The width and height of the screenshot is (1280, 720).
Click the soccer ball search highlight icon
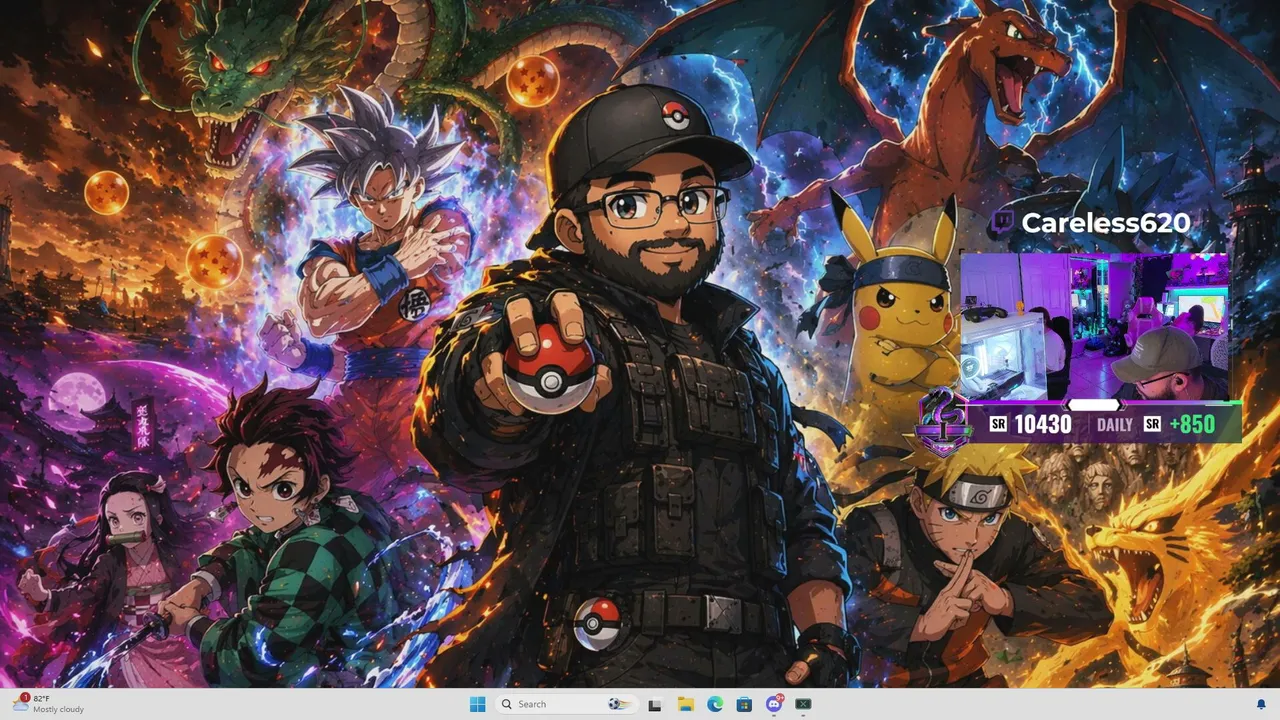pos(618,704)
